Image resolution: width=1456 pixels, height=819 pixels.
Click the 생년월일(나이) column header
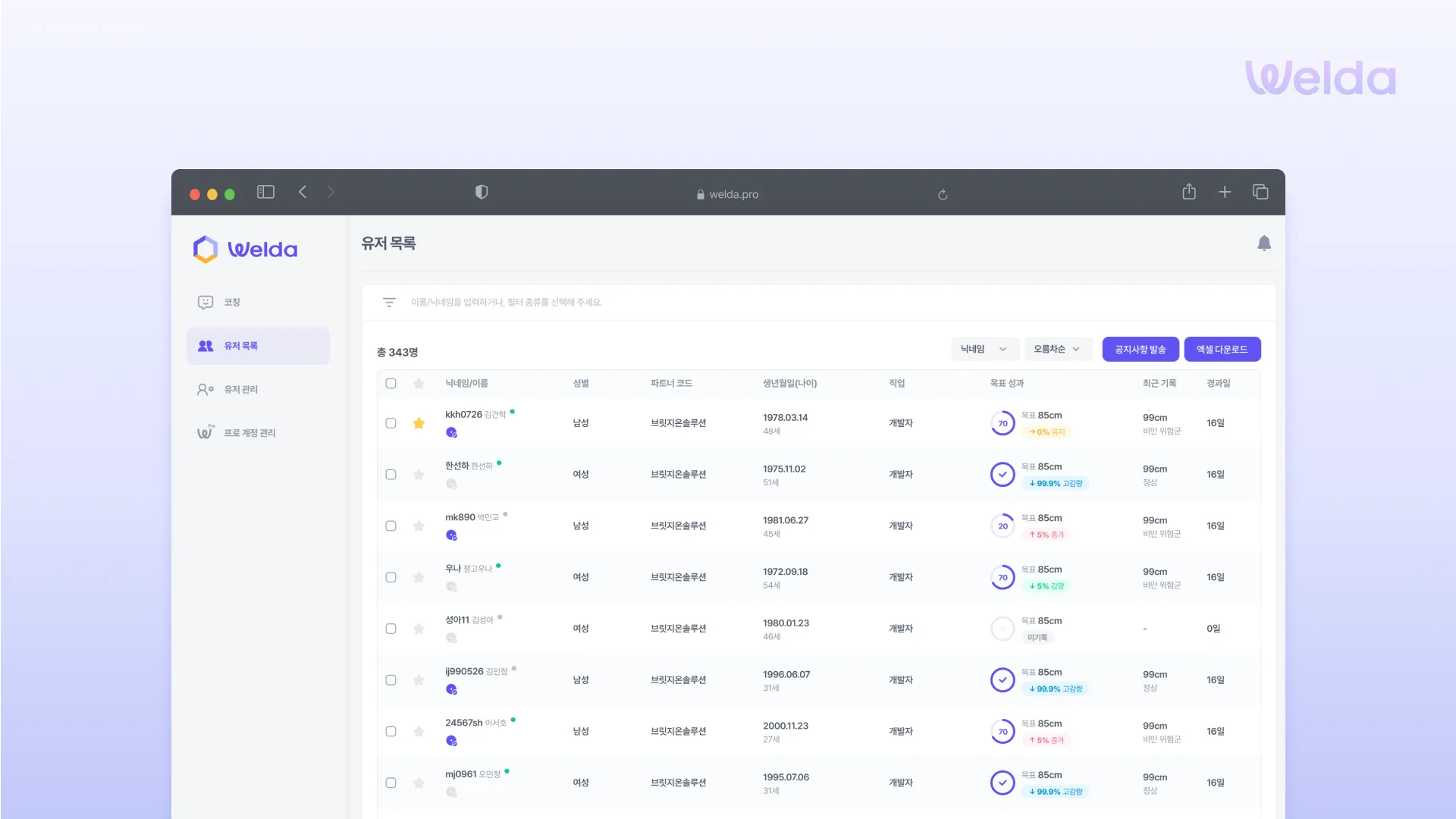pos(790,384)
